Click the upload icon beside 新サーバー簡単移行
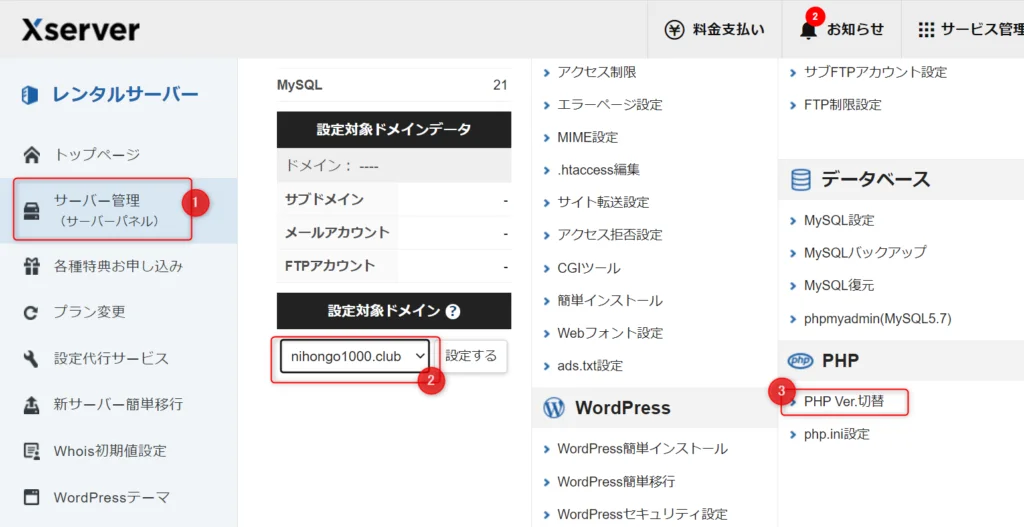Image resolution: width=1024 pixels, height=527 pixels. (31, 405)
